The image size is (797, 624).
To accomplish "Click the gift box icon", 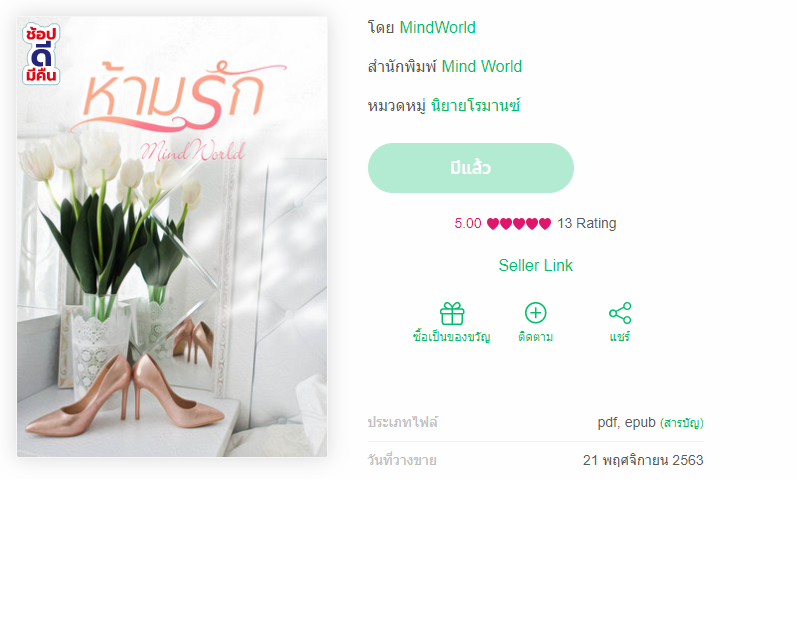I will coord(452,314).
